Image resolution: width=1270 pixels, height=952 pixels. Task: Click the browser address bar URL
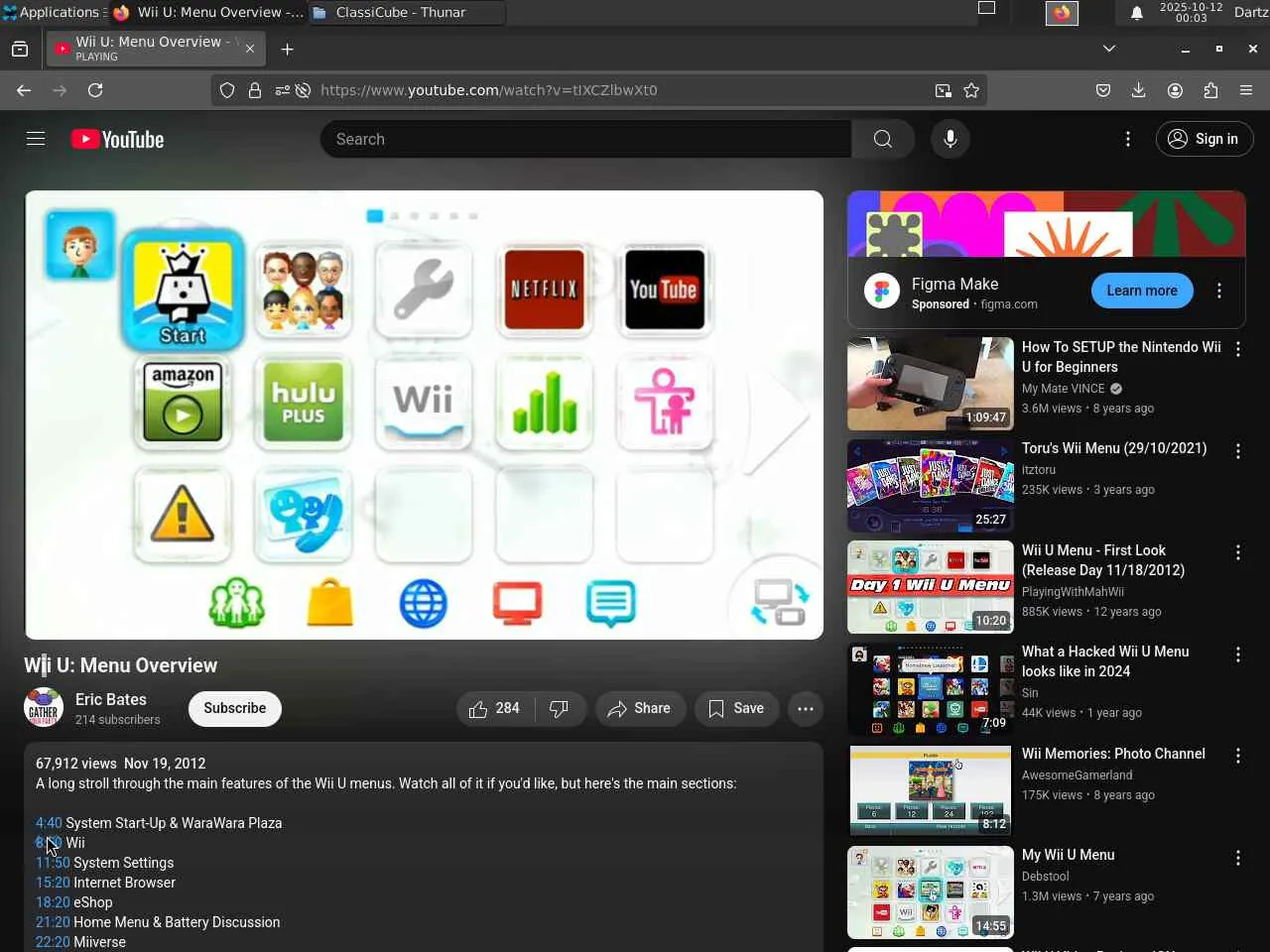coord(489,90)
